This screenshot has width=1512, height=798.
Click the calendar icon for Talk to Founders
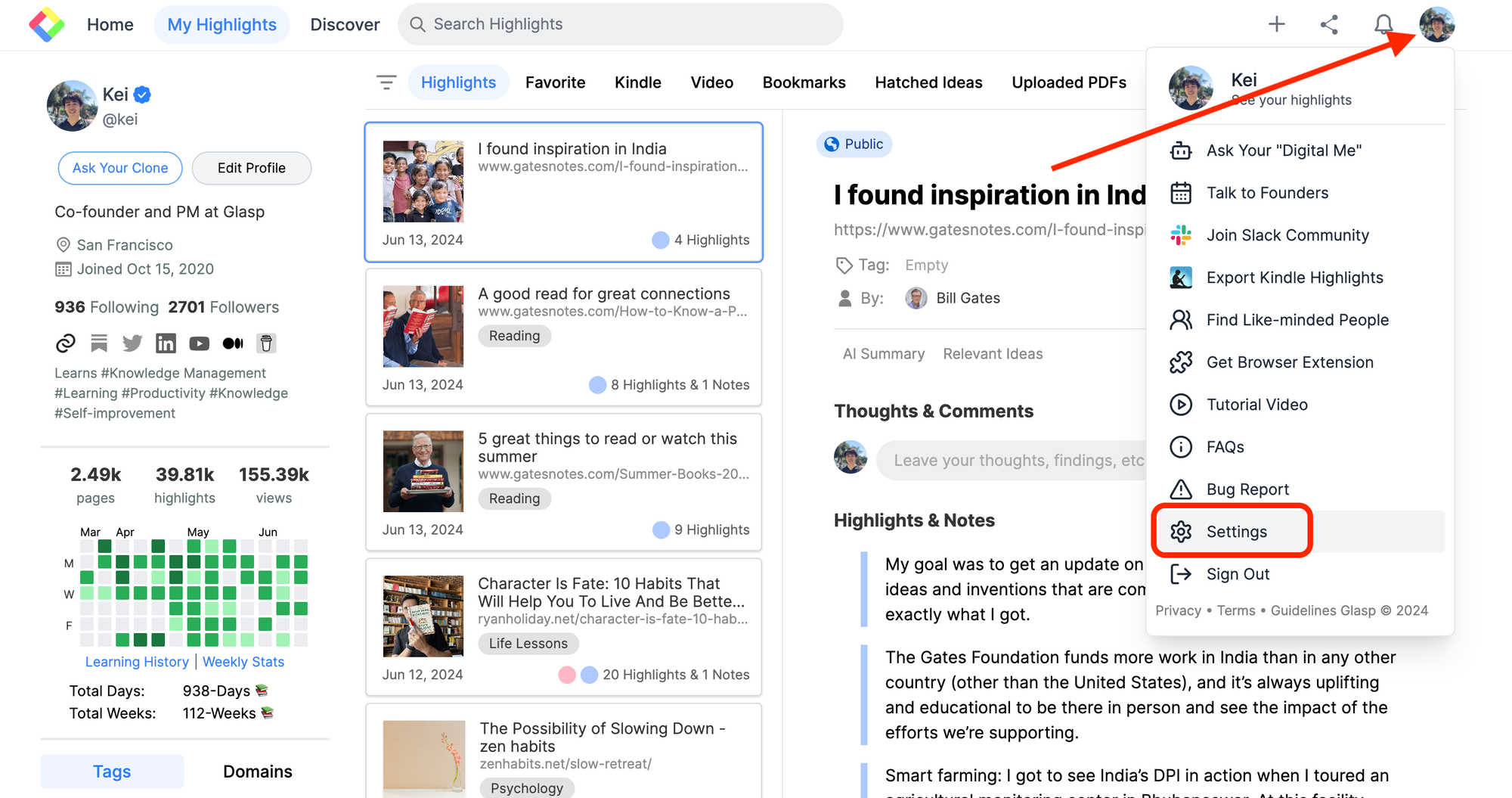click(x=1181, y=193)
